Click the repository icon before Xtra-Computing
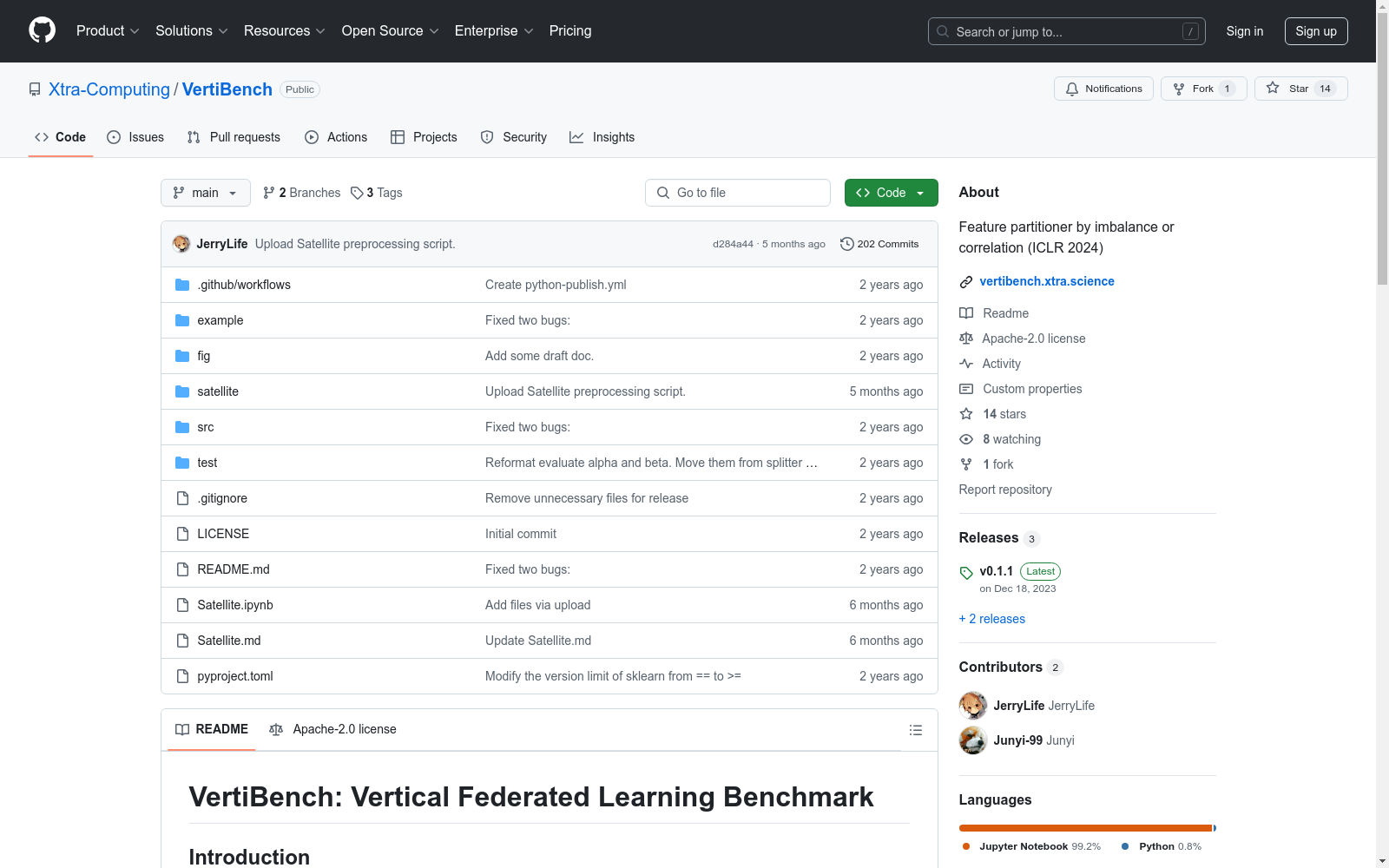1389x868 pixels. [x=35, y=89]
